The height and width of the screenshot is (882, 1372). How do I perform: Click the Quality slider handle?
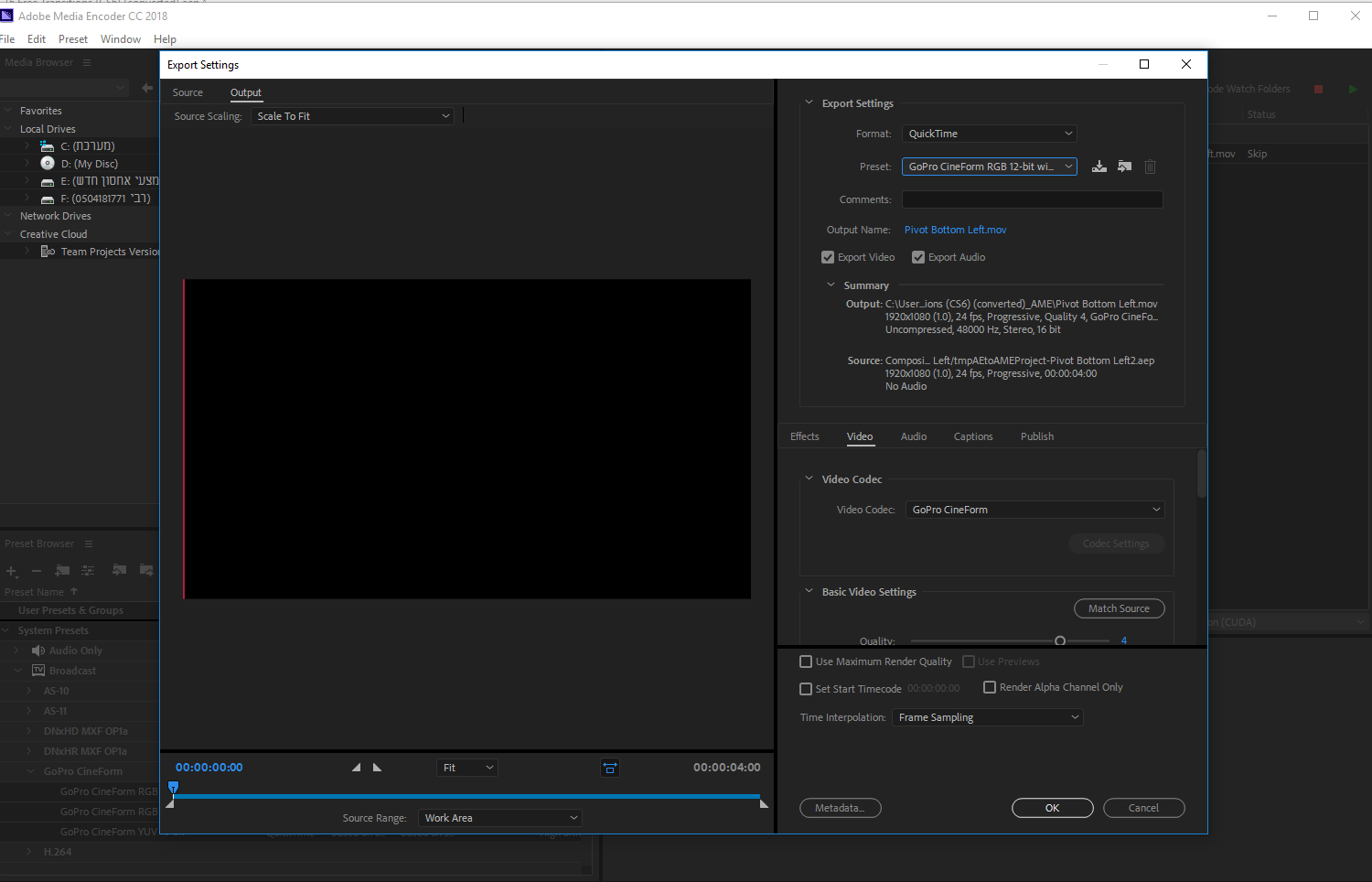[x=1060, y=641]
